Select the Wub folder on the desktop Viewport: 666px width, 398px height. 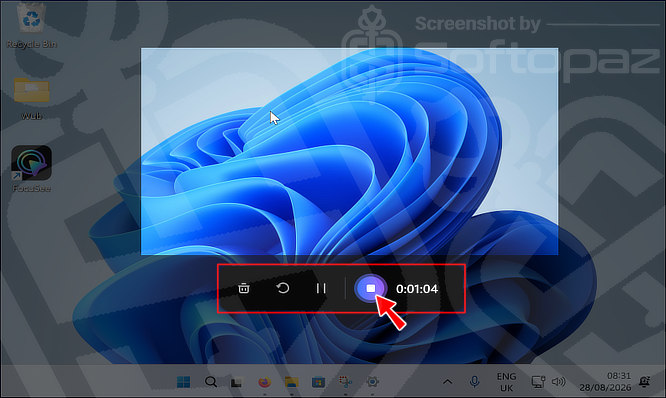(31, 98)
